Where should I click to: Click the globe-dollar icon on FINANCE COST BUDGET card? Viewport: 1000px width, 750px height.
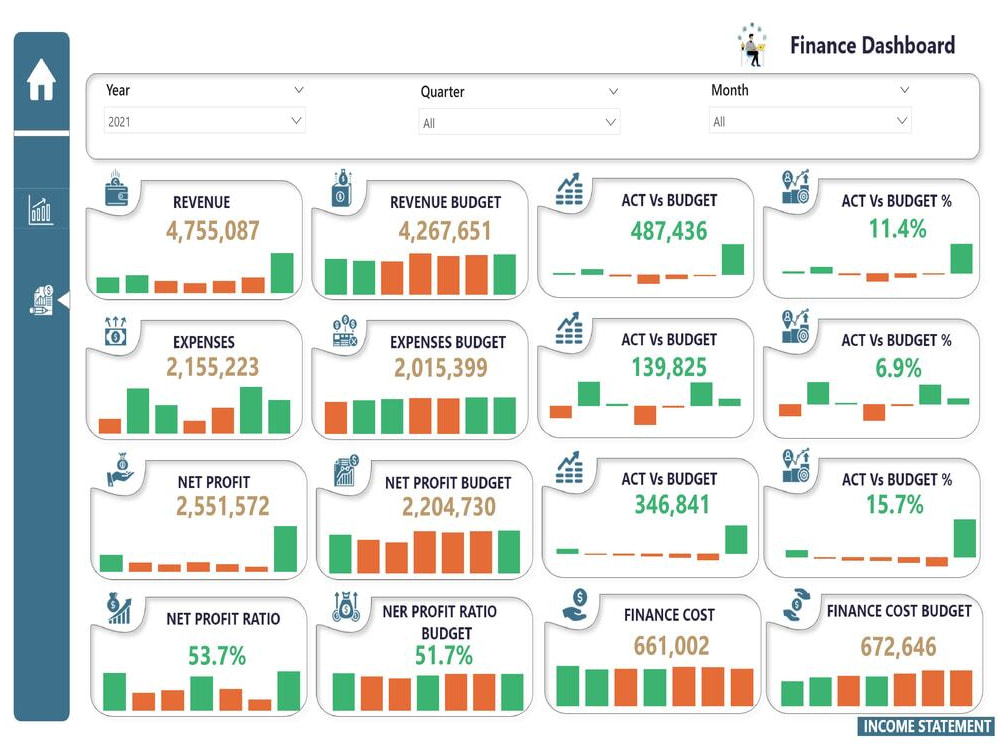pyautogui.click(x=795, y=606)
